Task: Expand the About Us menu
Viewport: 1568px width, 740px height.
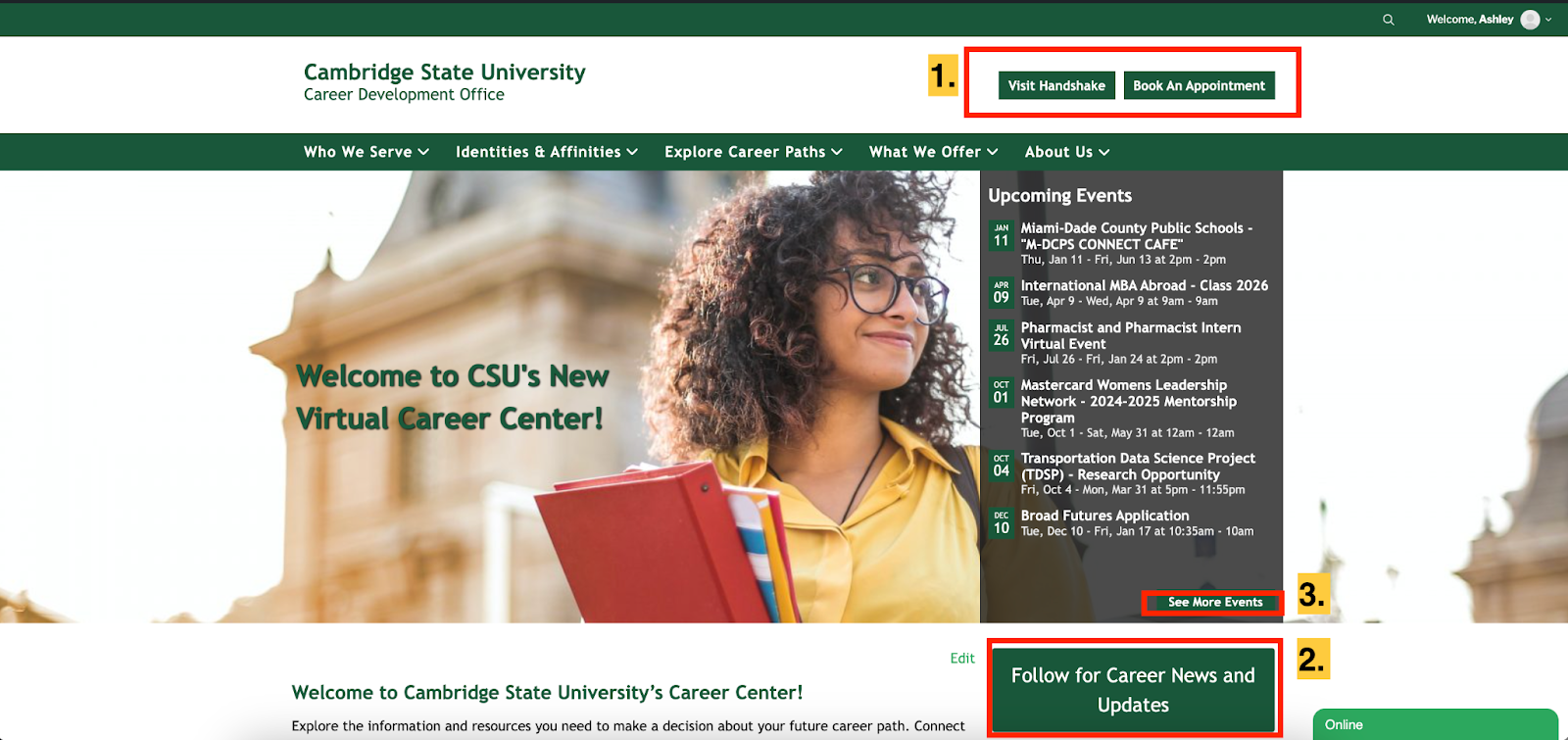Action: point(1066,152)
